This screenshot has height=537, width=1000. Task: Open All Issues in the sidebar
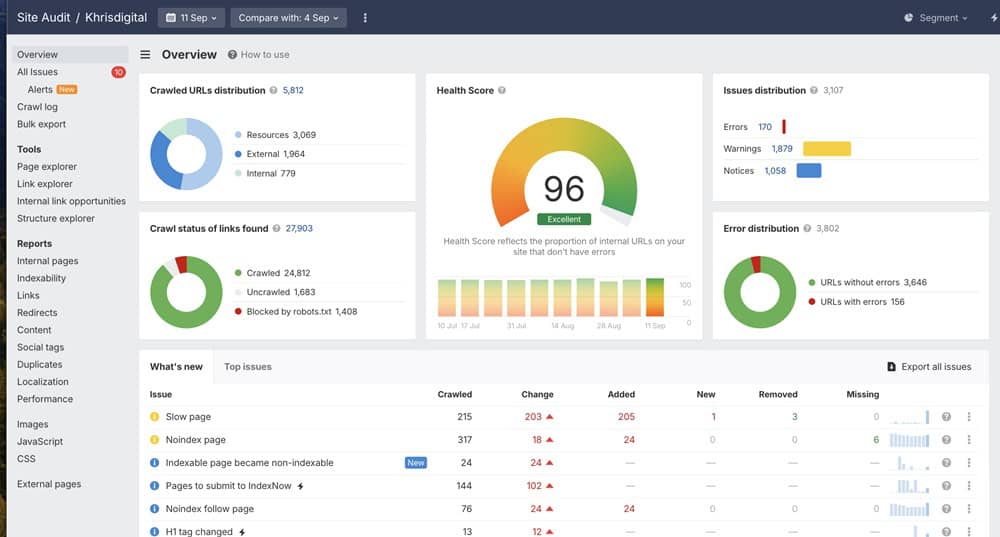(x=38, y=72)
